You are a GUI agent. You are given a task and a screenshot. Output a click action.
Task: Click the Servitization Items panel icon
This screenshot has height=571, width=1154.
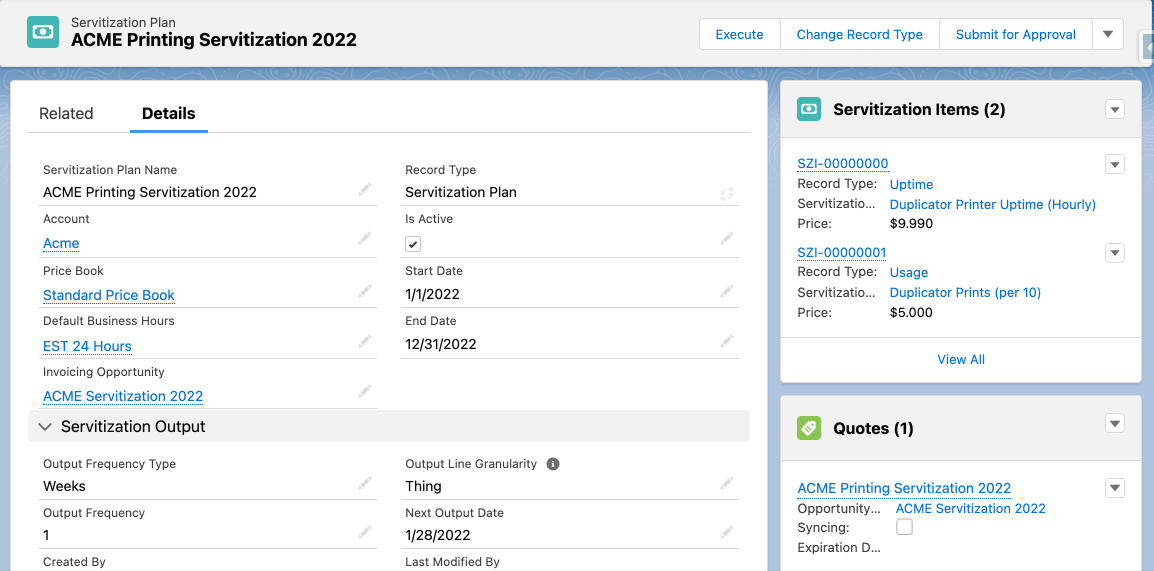[809, 109]
